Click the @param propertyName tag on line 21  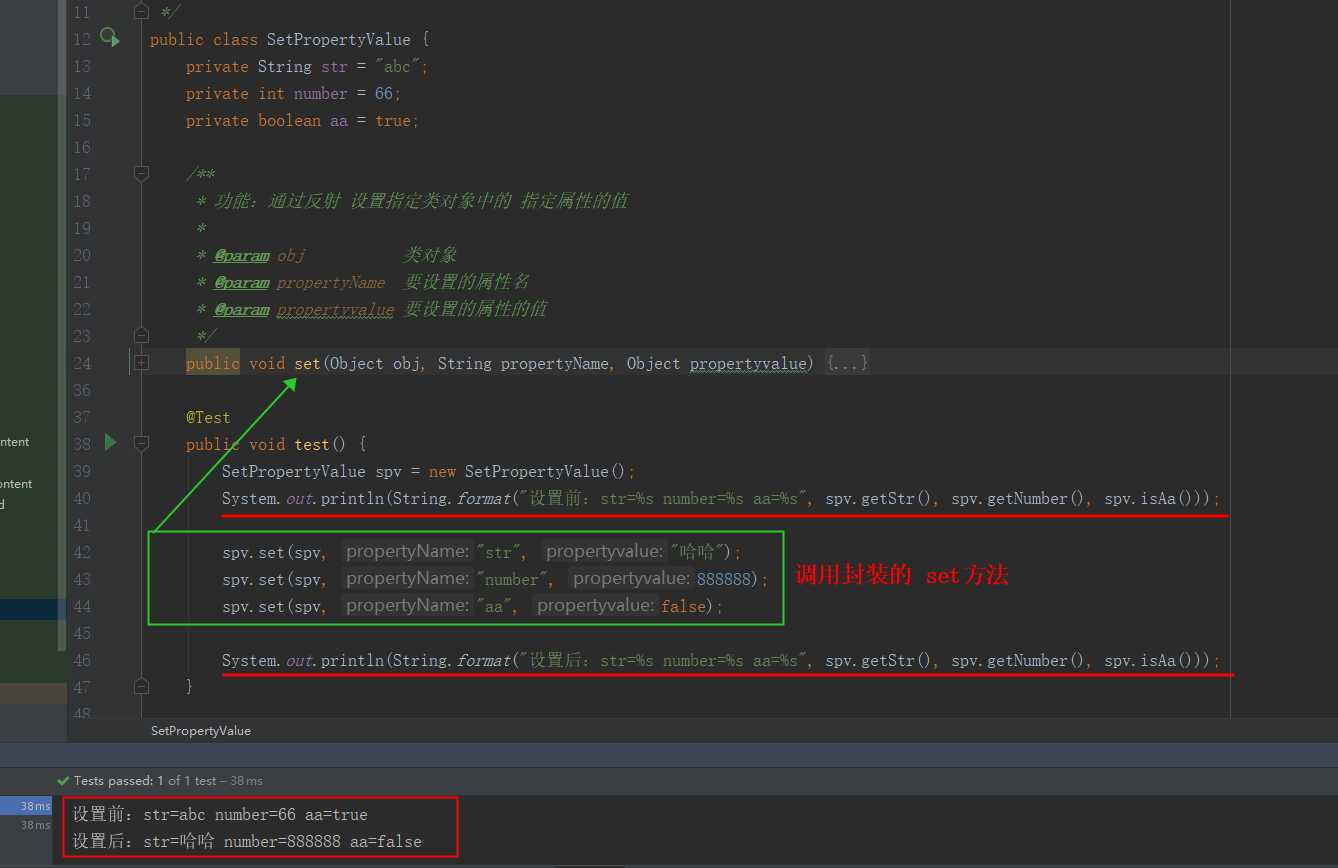299,282
